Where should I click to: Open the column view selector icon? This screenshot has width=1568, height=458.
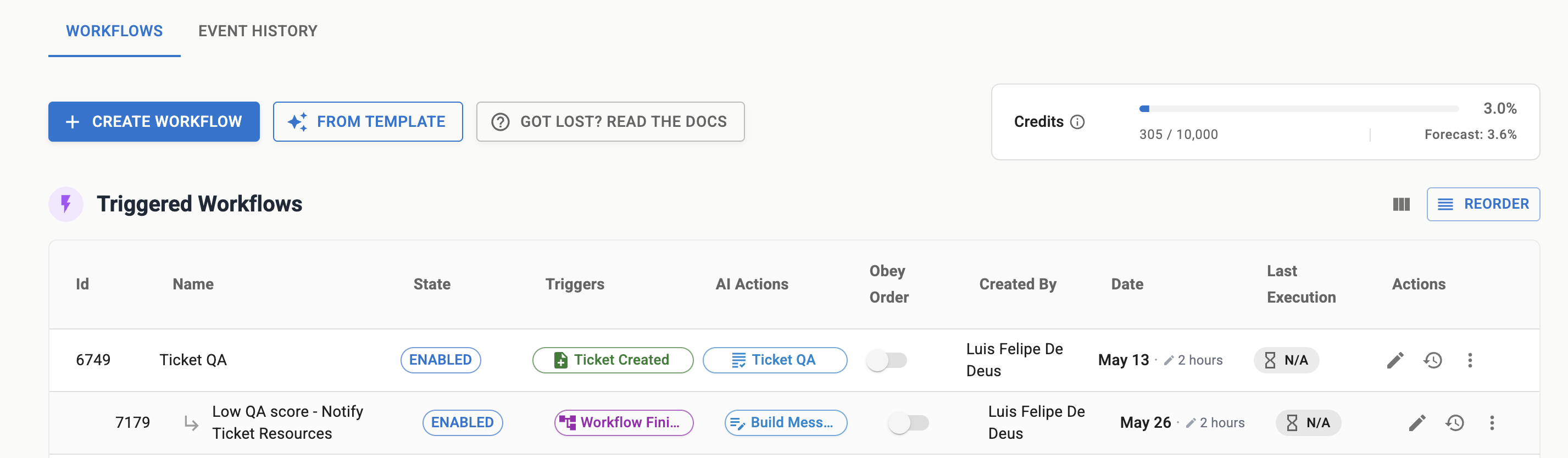coord(1400,204)
